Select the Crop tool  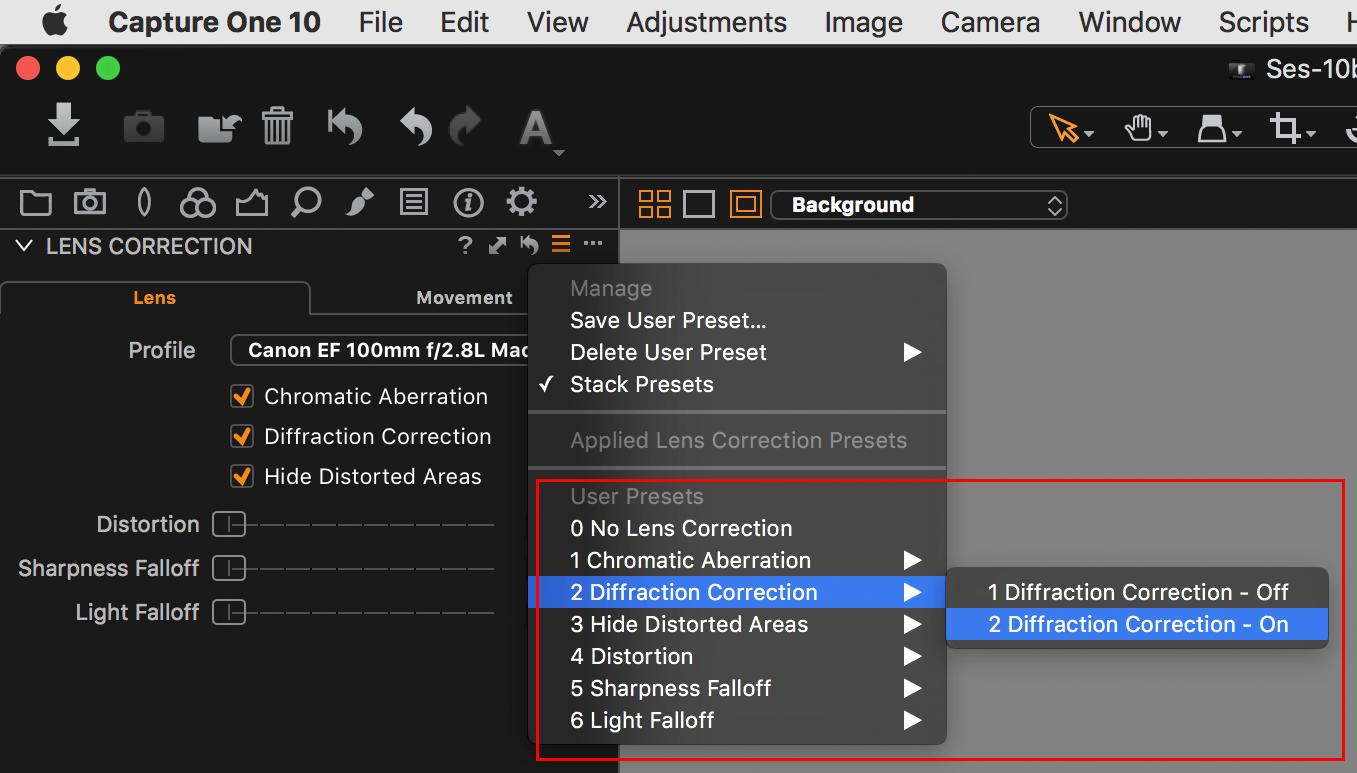pyautogui.click(x=1291, y=129)
